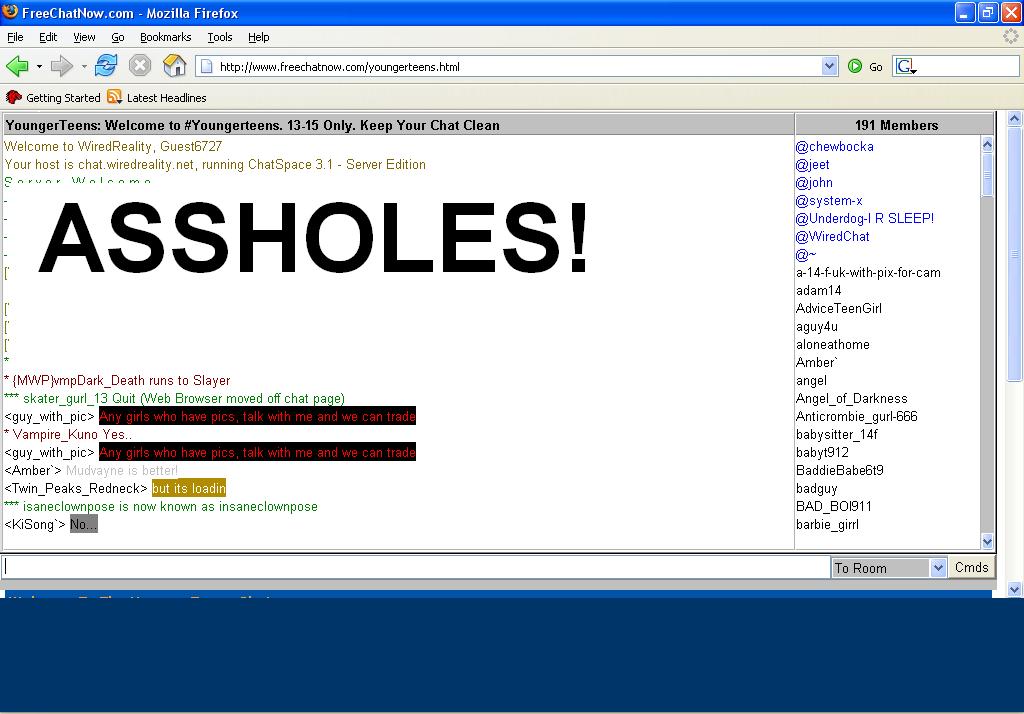Select member babysitter_14f in the list
Viewport: 1024px width, 714px height.
tap(837, 434)
